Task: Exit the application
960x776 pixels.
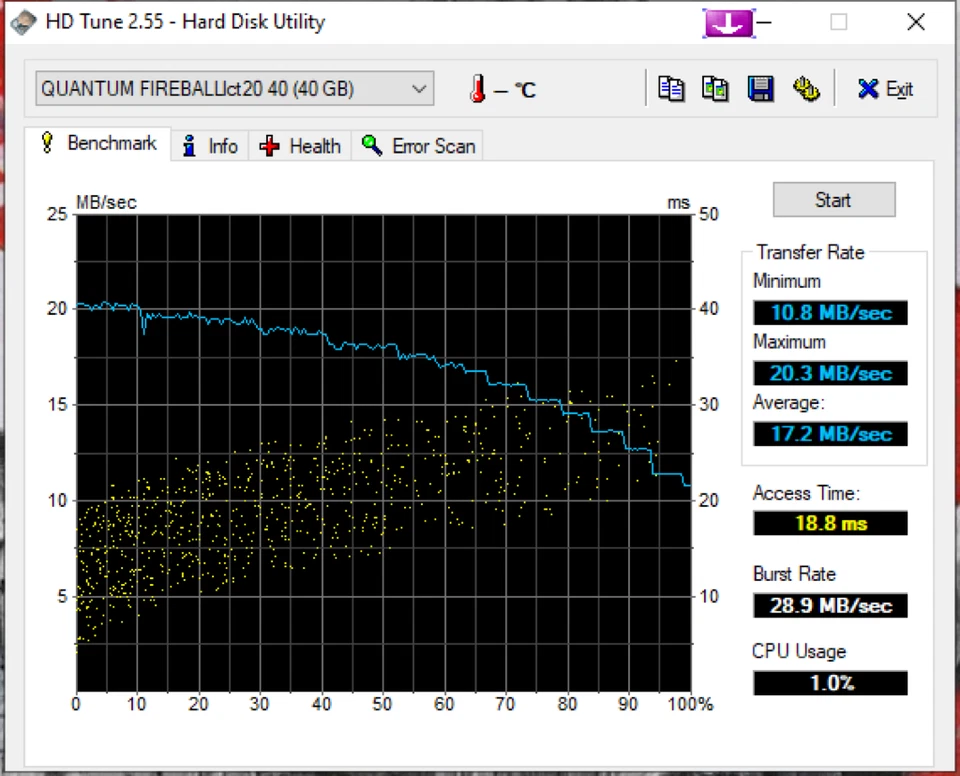Action: (x=884, y=88)
